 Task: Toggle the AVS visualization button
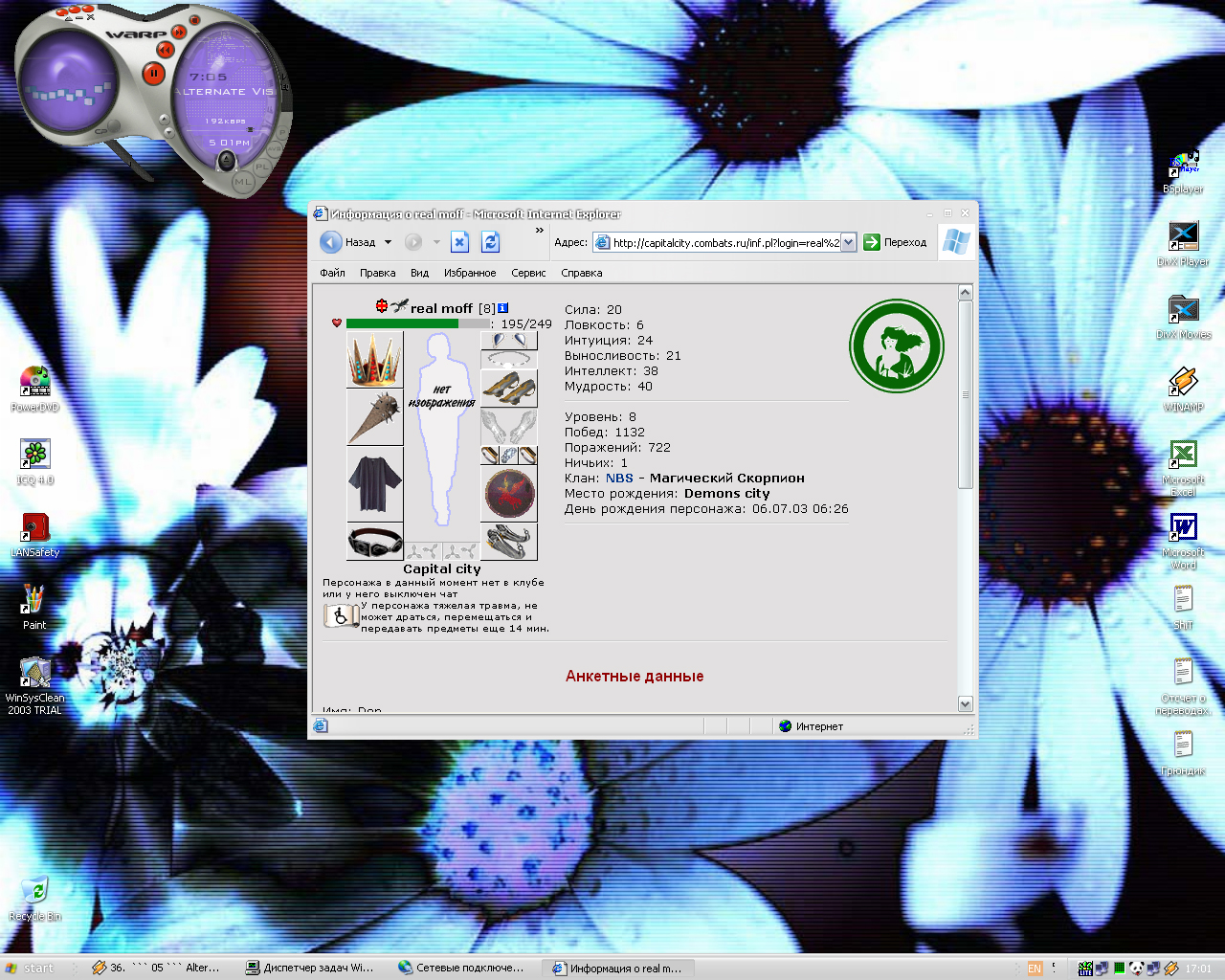(275, 149)
